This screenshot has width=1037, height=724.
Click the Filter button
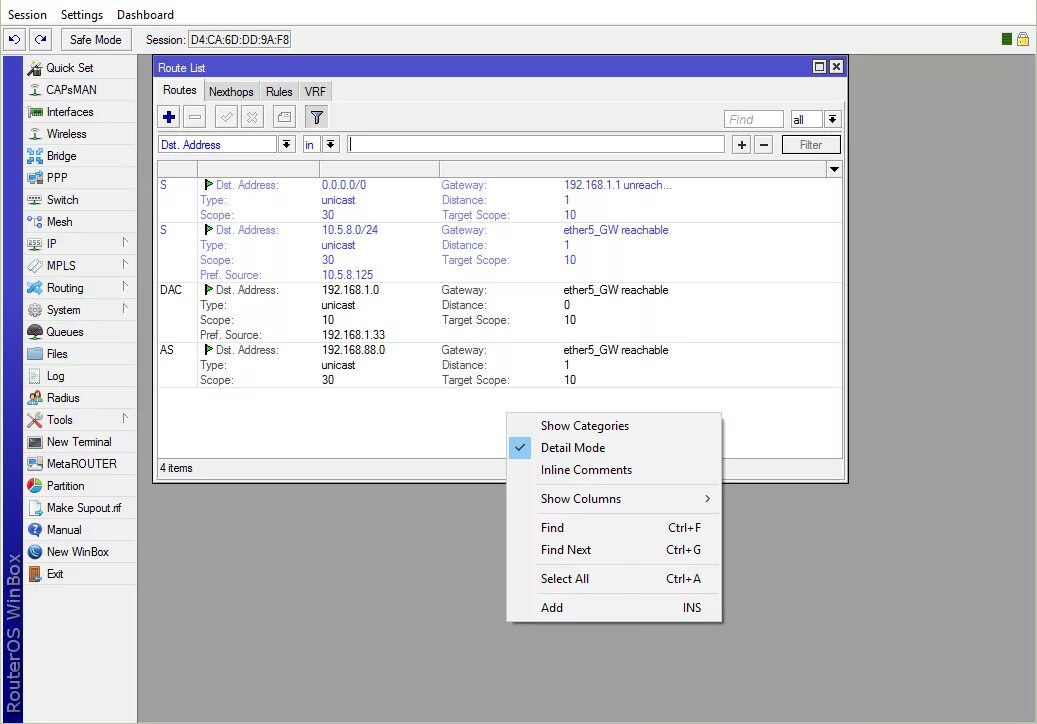click(x=811, y=144)
